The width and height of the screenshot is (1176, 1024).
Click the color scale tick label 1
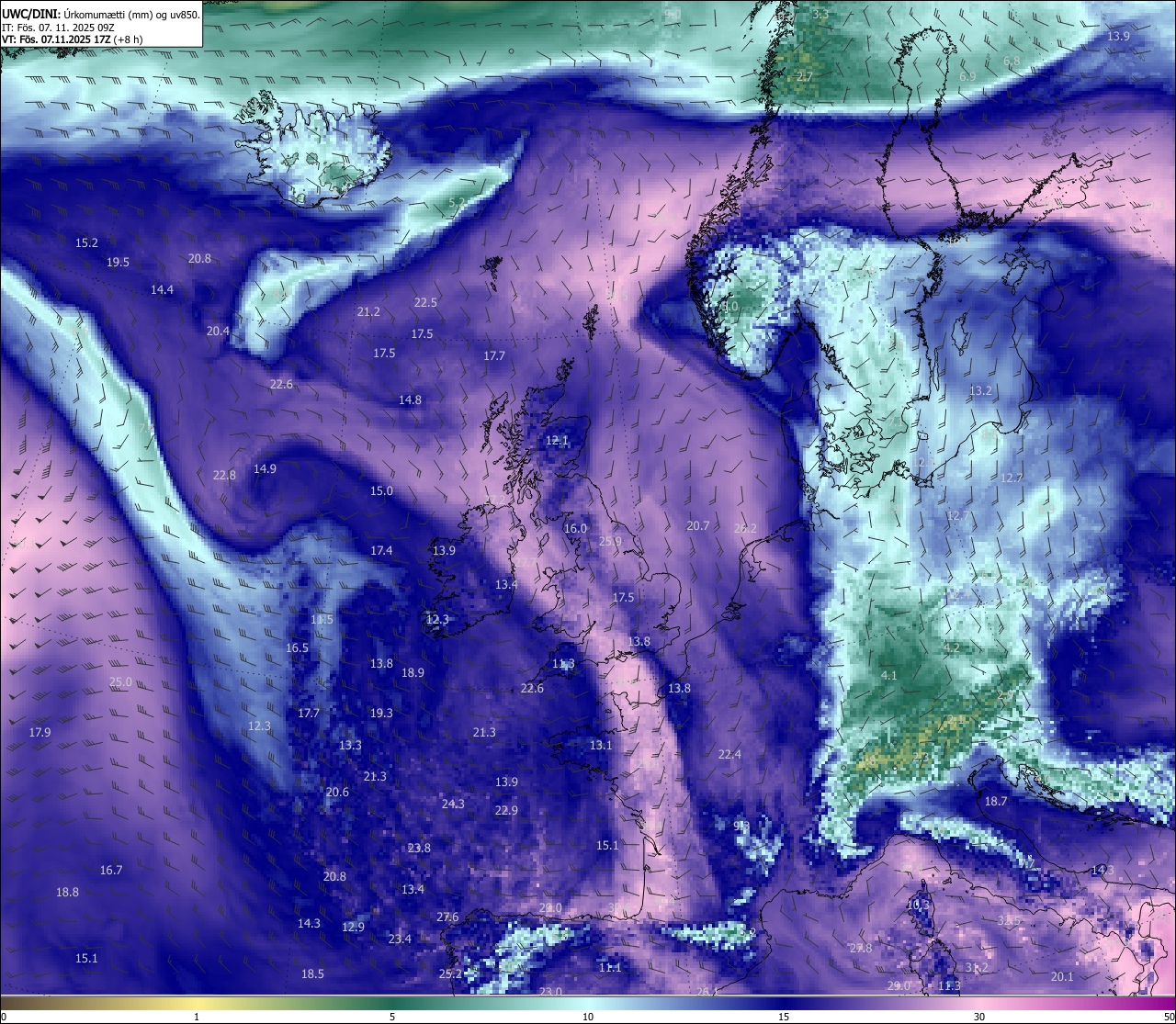(197, 1018)
